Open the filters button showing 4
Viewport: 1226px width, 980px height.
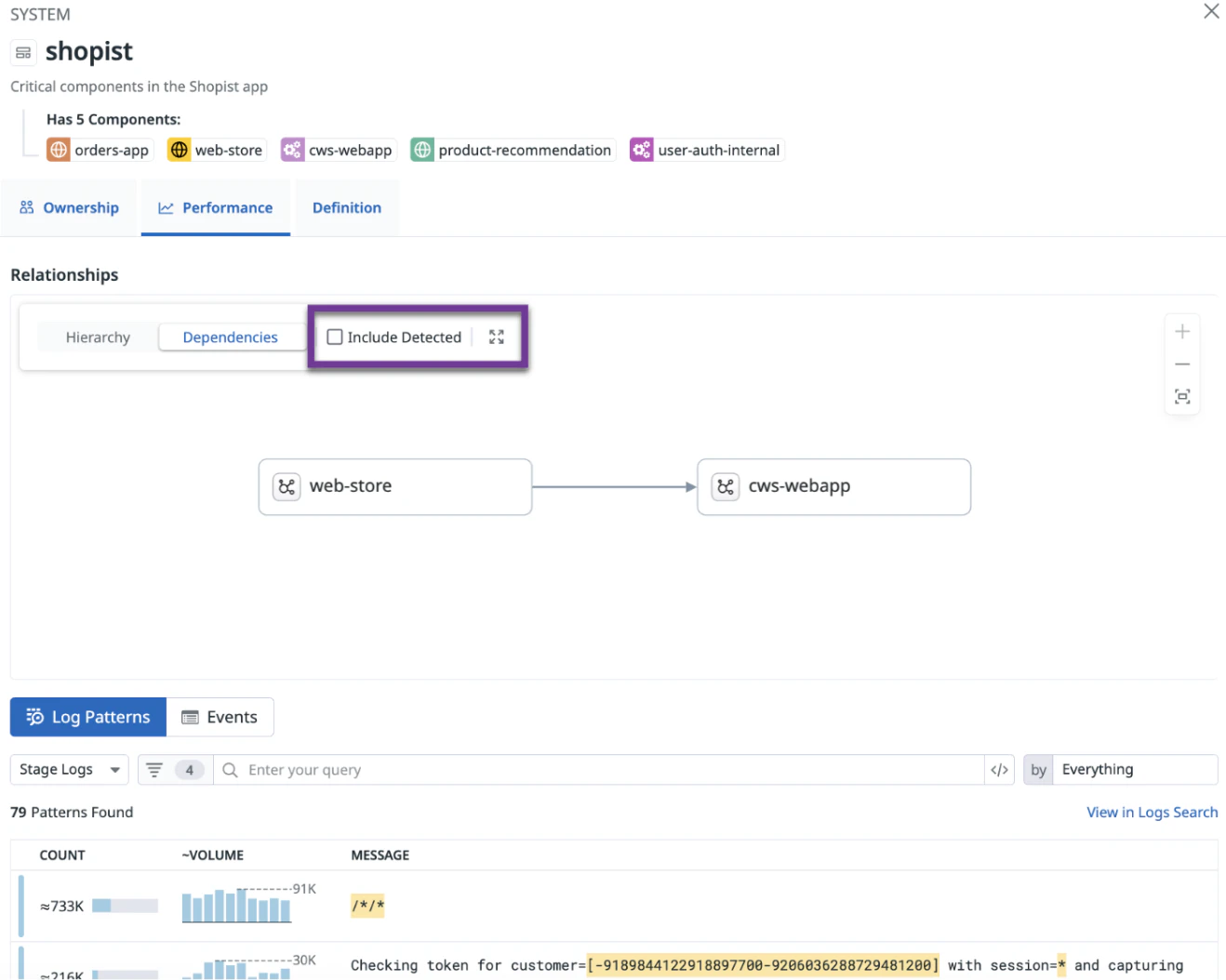point(175,770)
